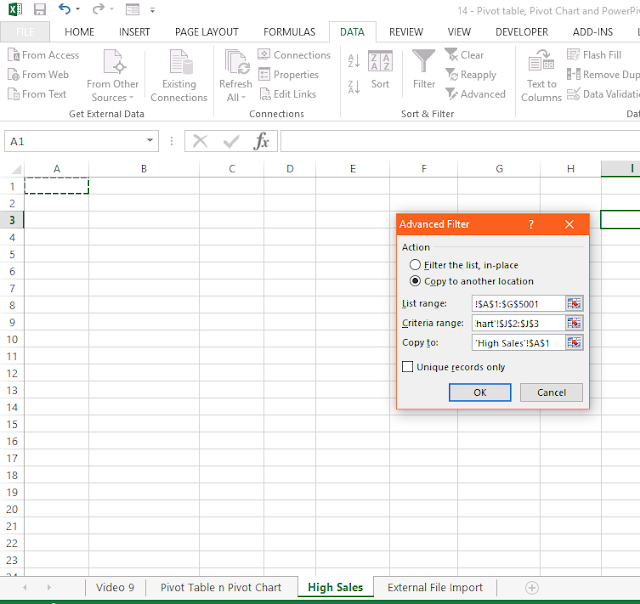Open the undo history dropdown arrow

(78, 9)
